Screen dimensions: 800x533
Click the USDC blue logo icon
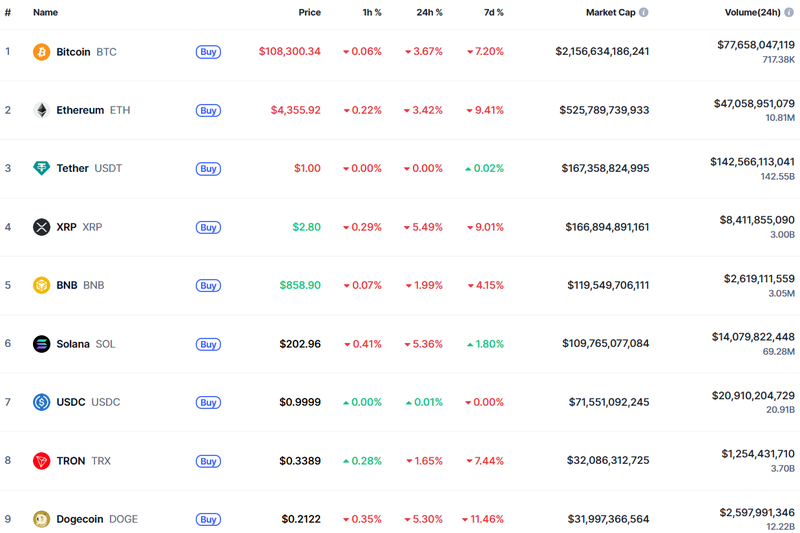(41, 402)
